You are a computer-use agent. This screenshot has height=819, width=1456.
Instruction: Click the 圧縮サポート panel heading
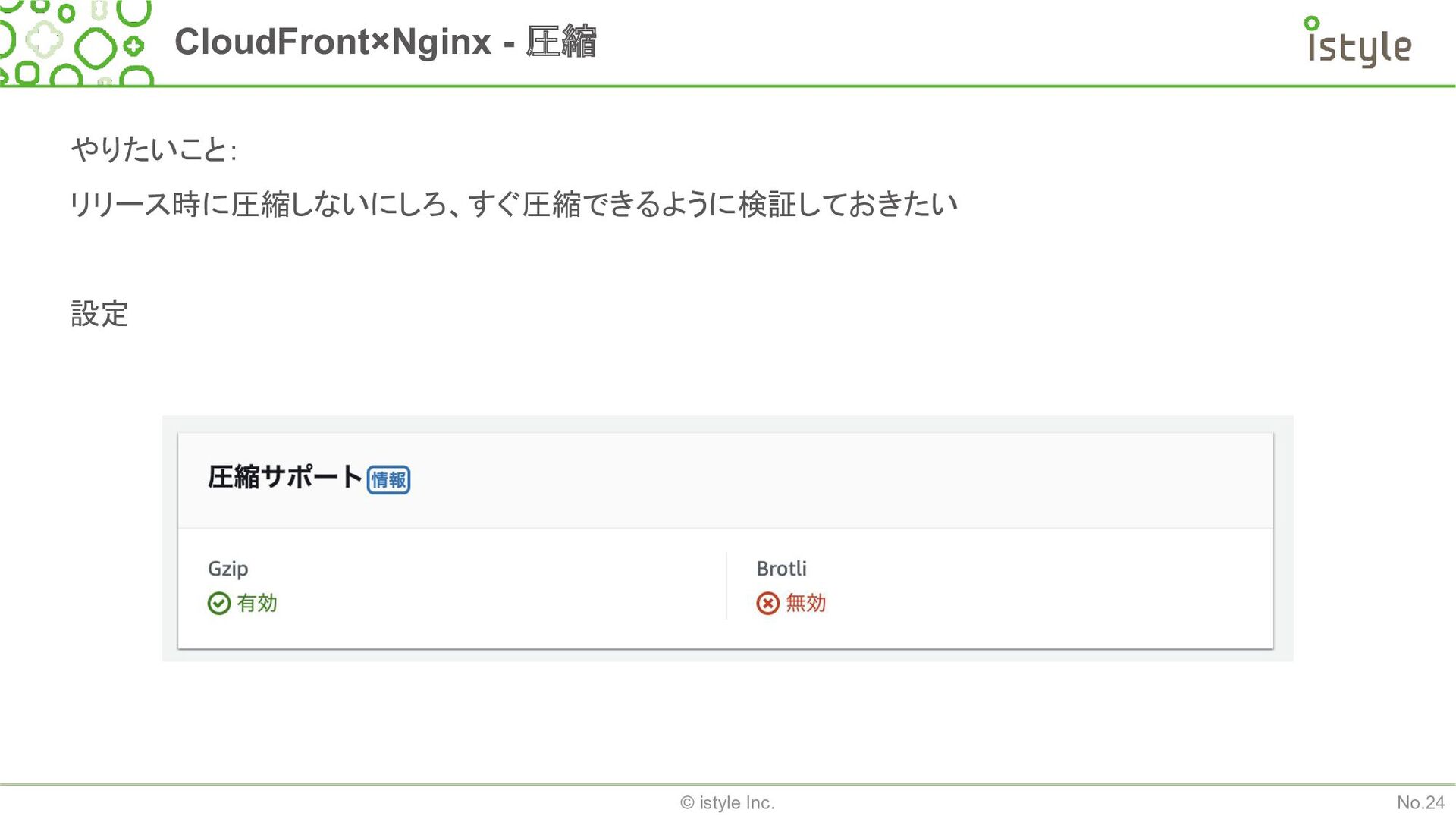tap(285, 477)
